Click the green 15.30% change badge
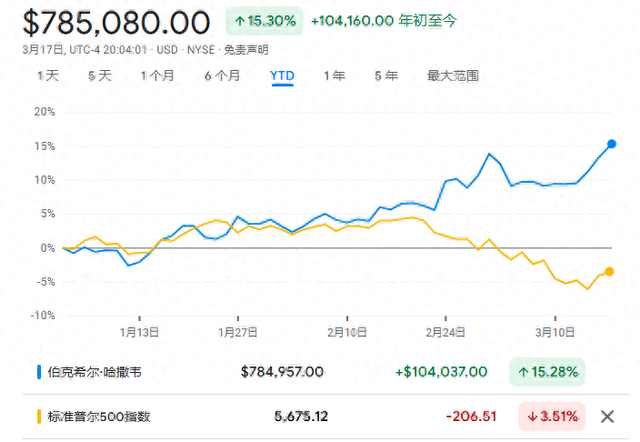640x442 pixels. click(x=265, y=20)
